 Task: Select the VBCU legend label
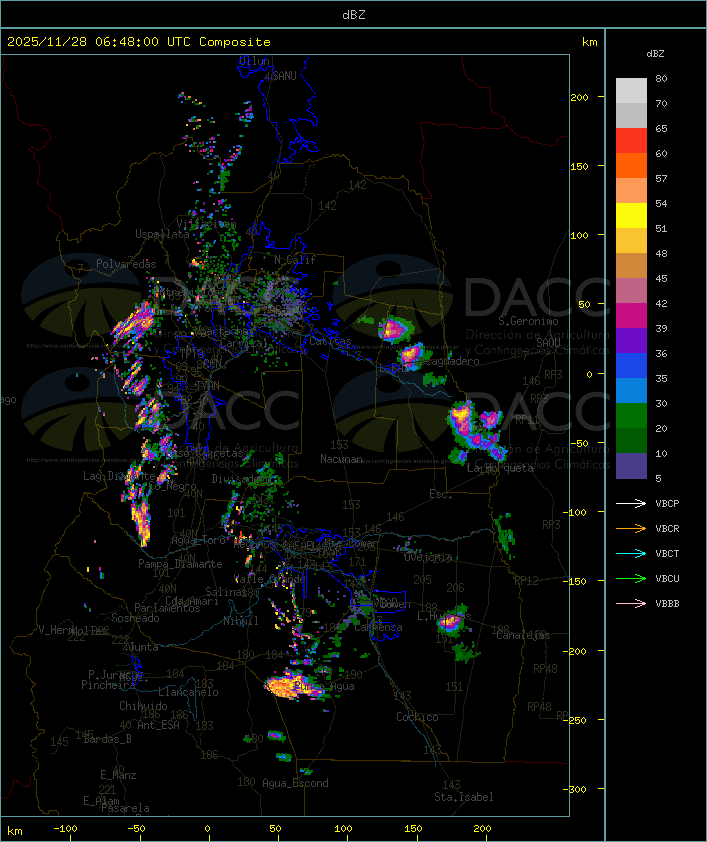pos(667,578)
